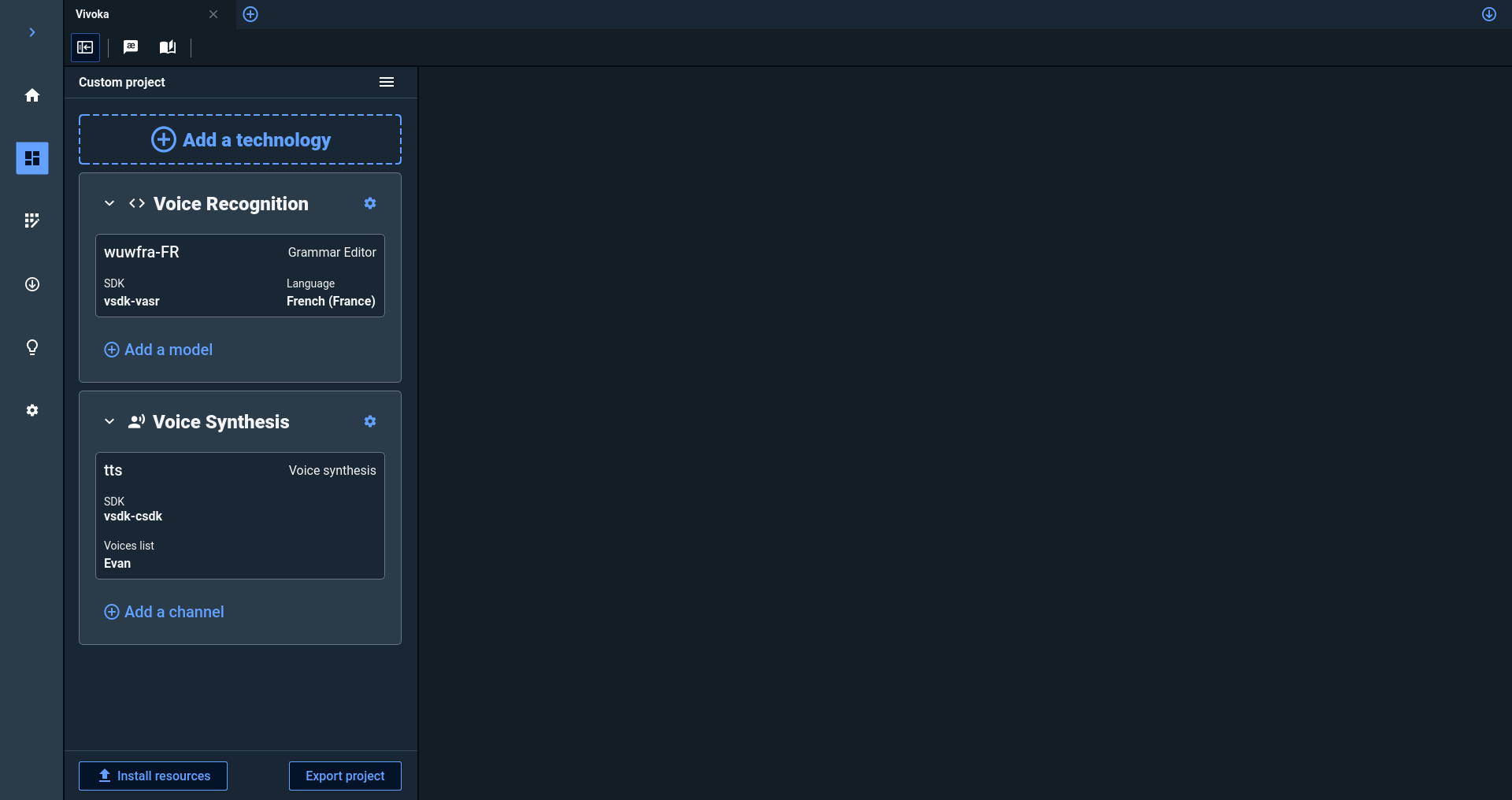This screenshot has width=1512, height=800.
Task: Open Voice Synthesis settings gear
Action: pos(370,421)
